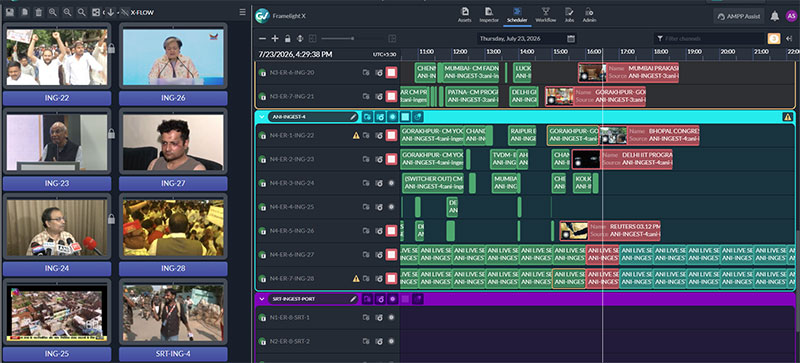Screen dimensions: 800x363
Task: Click the 18:00 mark on the time ruler
Action: [661, 52]
